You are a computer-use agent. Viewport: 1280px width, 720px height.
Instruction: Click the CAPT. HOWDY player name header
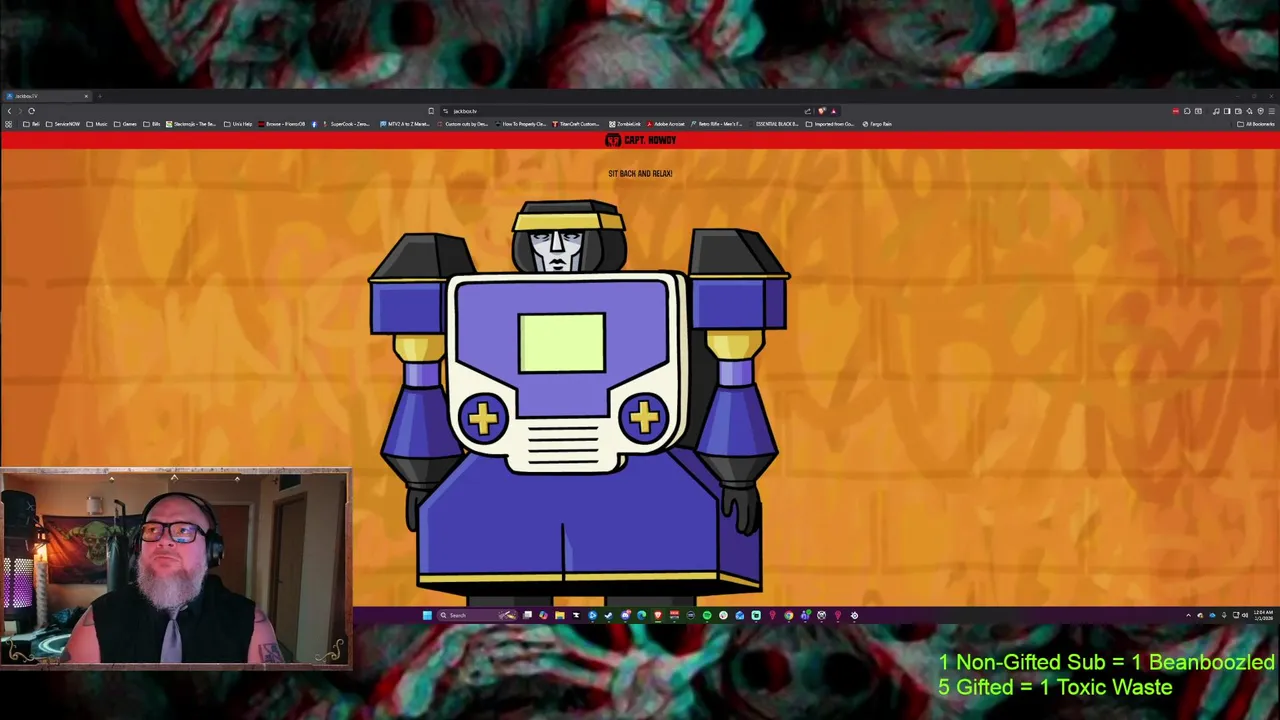(x=641, y=140)
